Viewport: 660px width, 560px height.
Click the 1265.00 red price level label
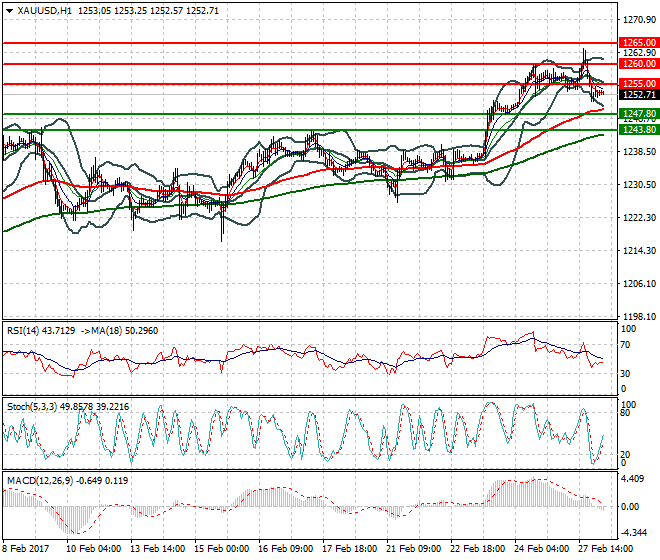point(639,43)
